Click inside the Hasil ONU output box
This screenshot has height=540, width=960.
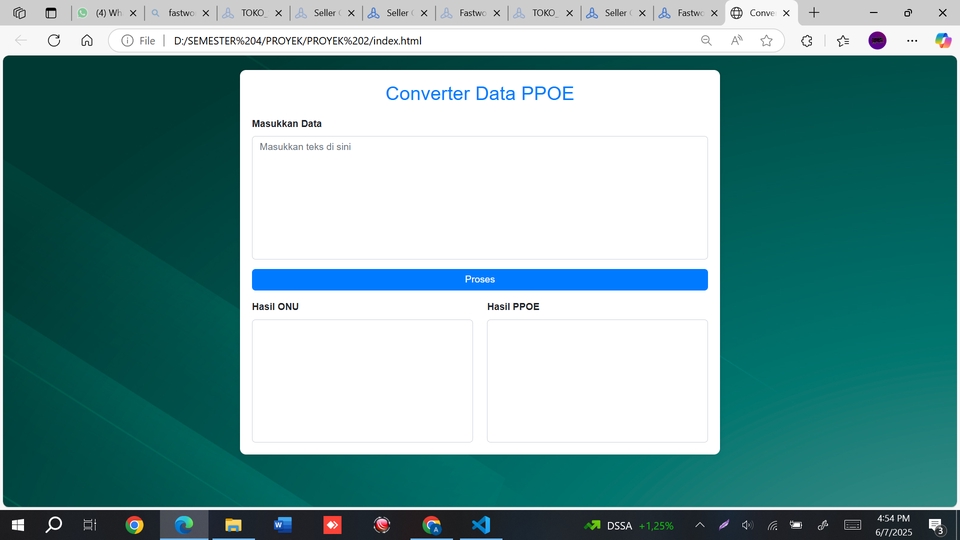click(362, 380)
